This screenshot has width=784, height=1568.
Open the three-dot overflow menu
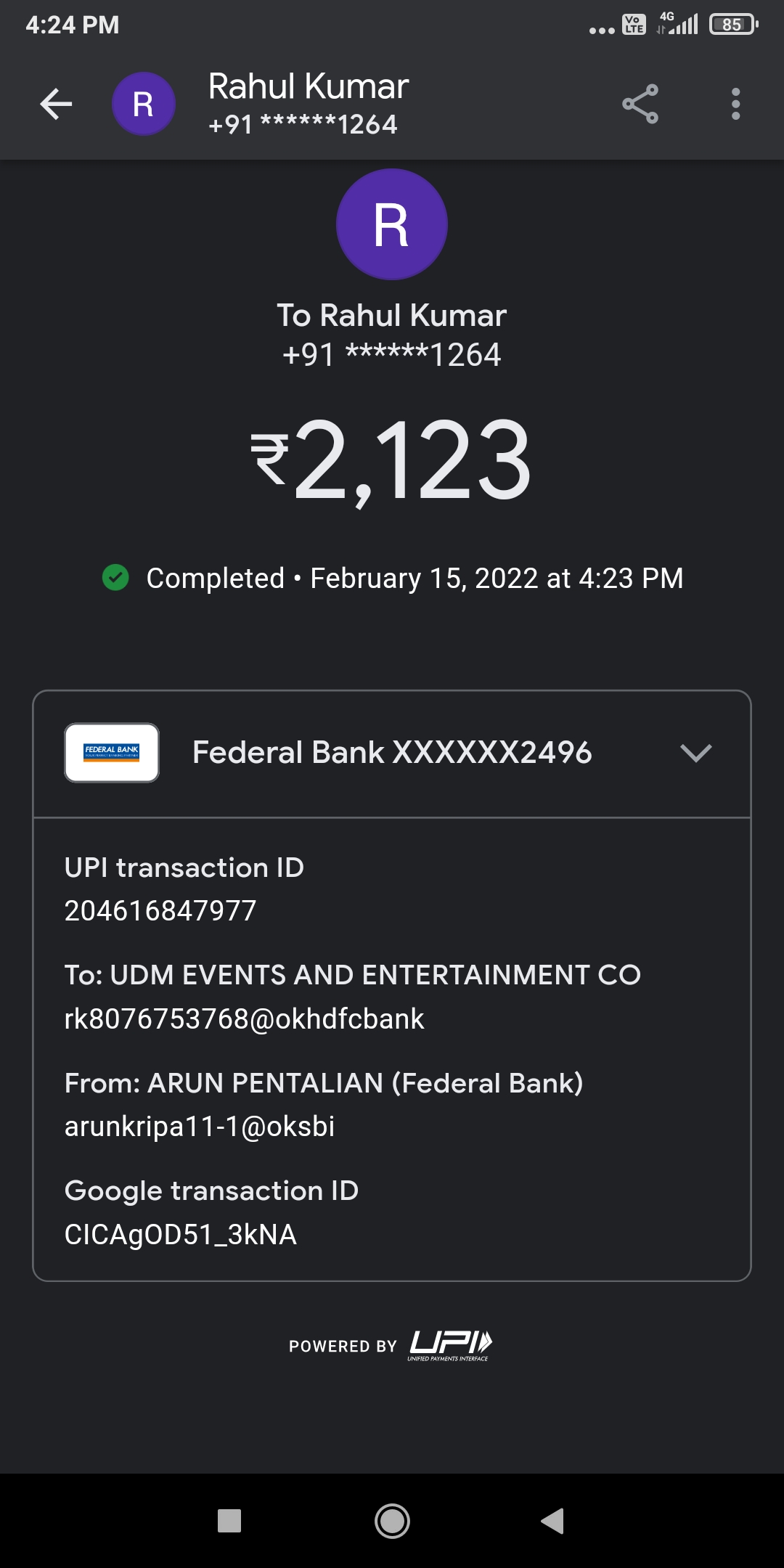[735, 104]
